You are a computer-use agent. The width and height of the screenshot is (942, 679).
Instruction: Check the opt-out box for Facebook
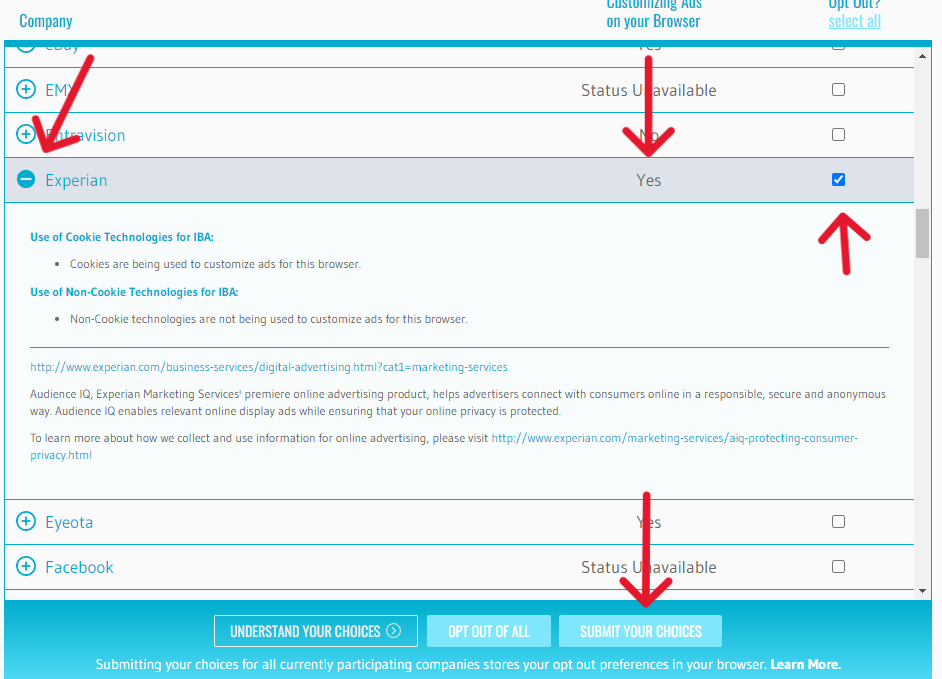coord(838,567)
